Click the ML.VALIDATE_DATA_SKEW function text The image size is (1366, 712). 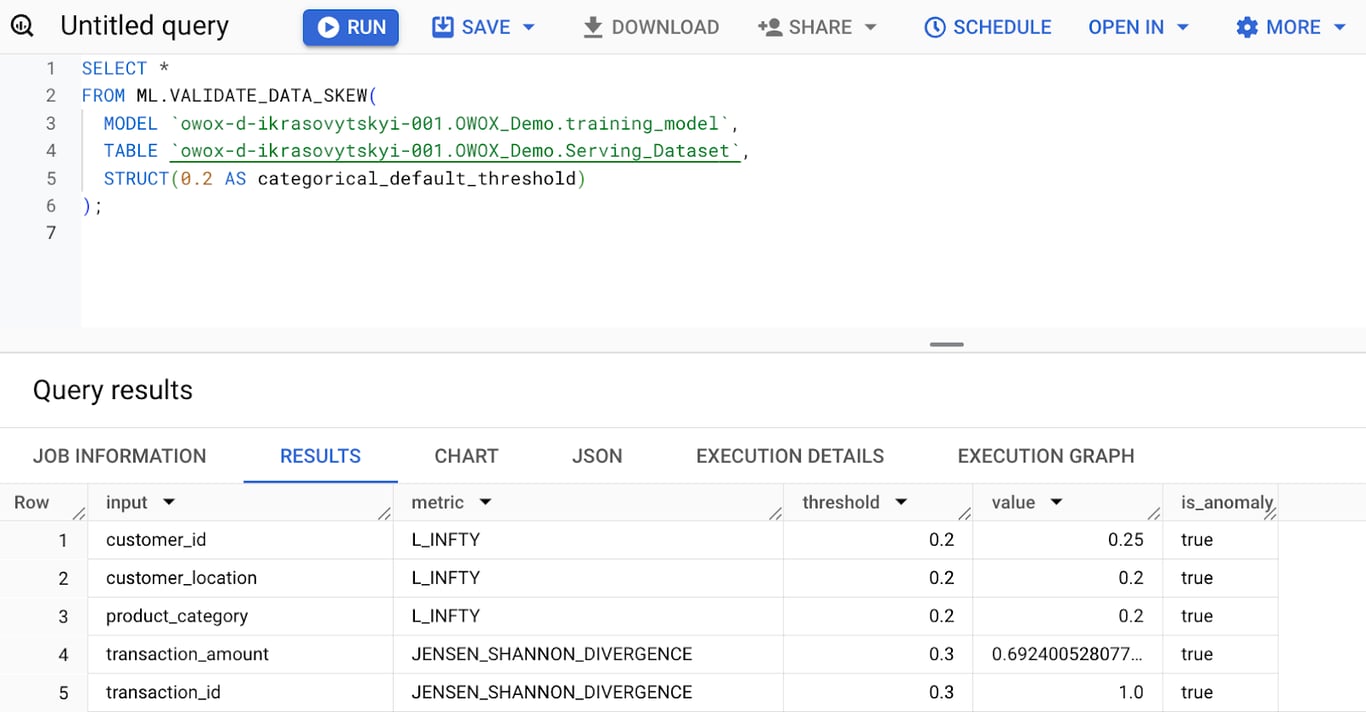click(x=252, y=96)
